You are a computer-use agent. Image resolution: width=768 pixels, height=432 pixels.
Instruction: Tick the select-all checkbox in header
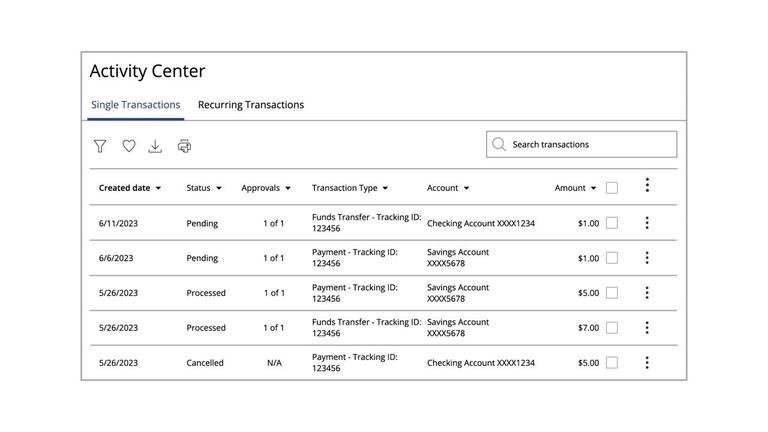tap(612, 188)
